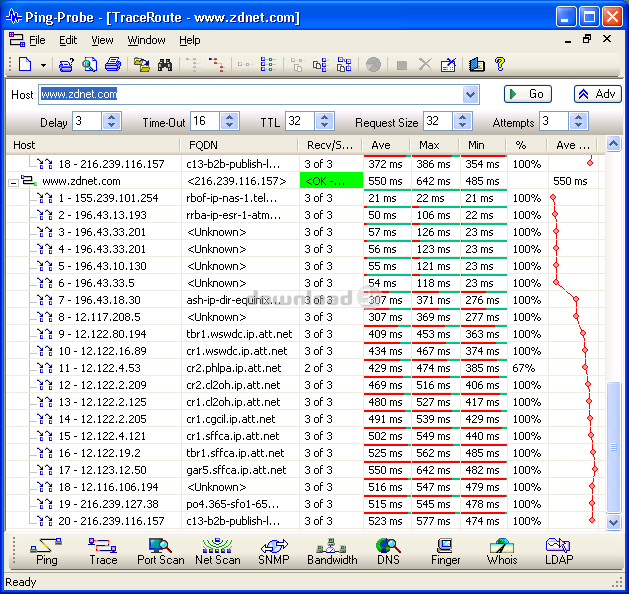Click the green <OK status cell

coord(331,181)
